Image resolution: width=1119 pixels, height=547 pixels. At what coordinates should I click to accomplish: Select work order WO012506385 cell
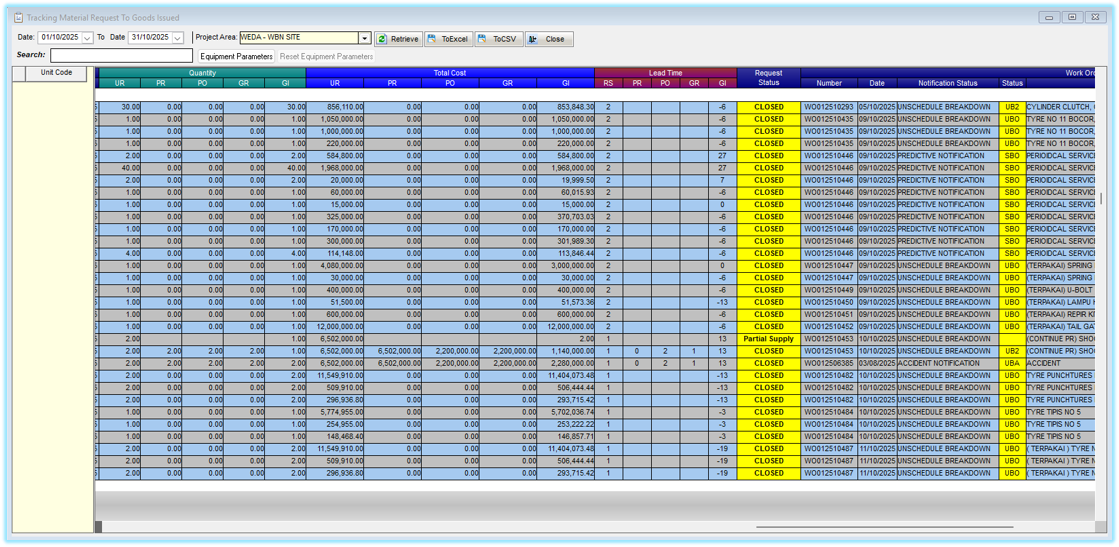829,363
